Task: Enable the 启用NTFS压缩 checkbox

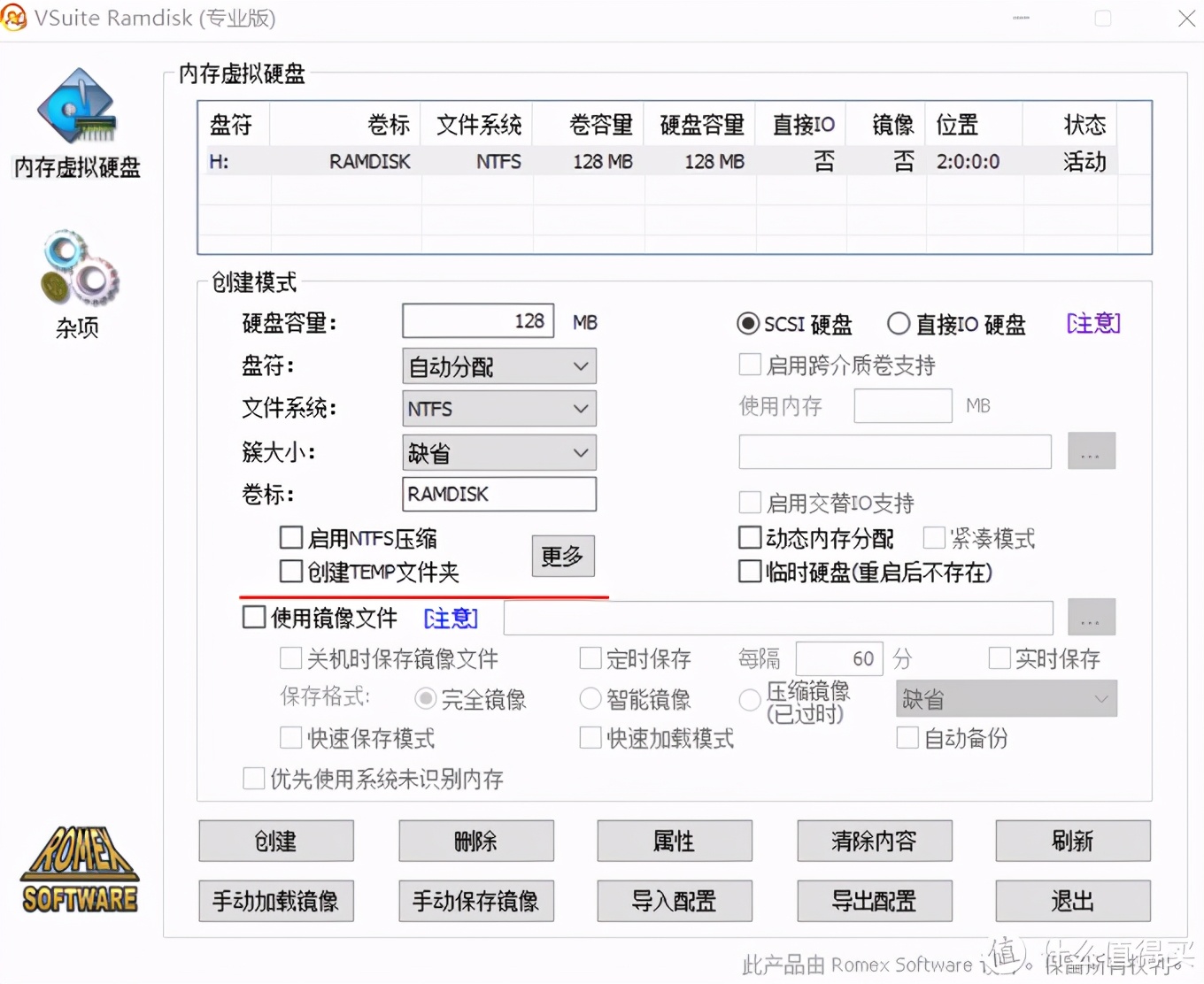Action: coord(291,536)
